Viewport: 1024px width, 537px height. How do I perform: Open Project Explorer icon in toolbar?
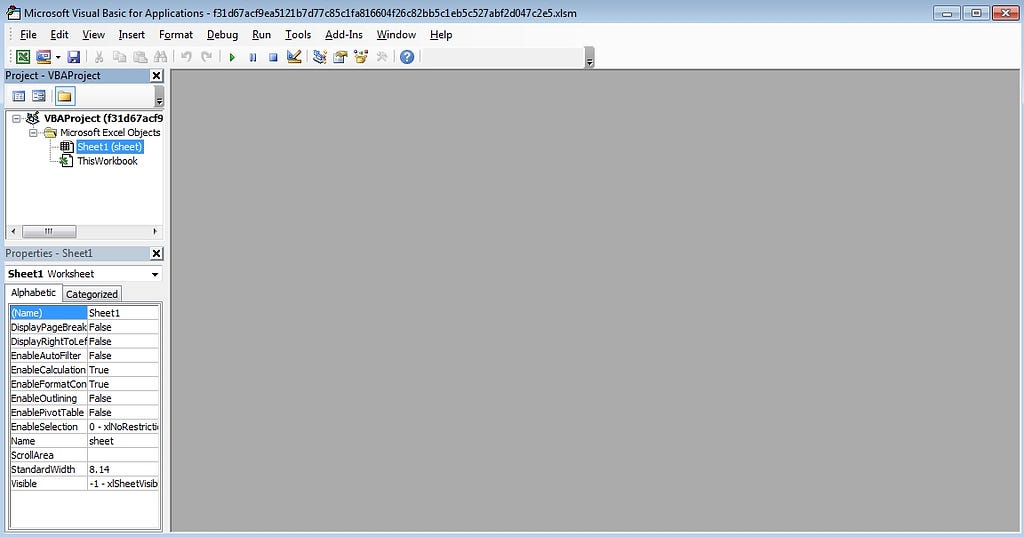319,57
